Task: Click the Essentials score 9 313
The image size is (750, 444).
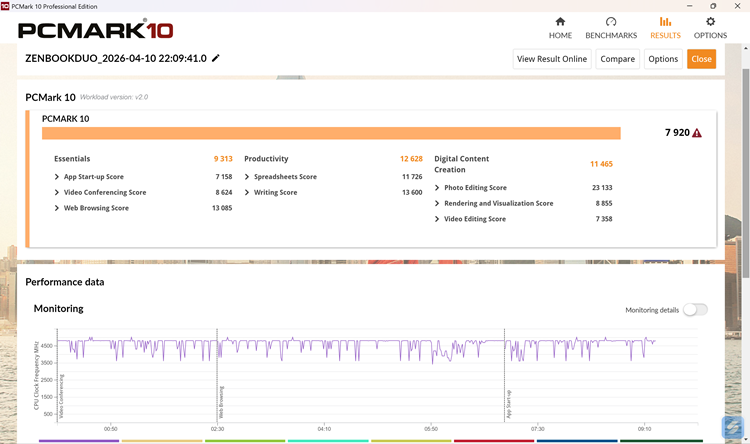Action: coord(223,159)
